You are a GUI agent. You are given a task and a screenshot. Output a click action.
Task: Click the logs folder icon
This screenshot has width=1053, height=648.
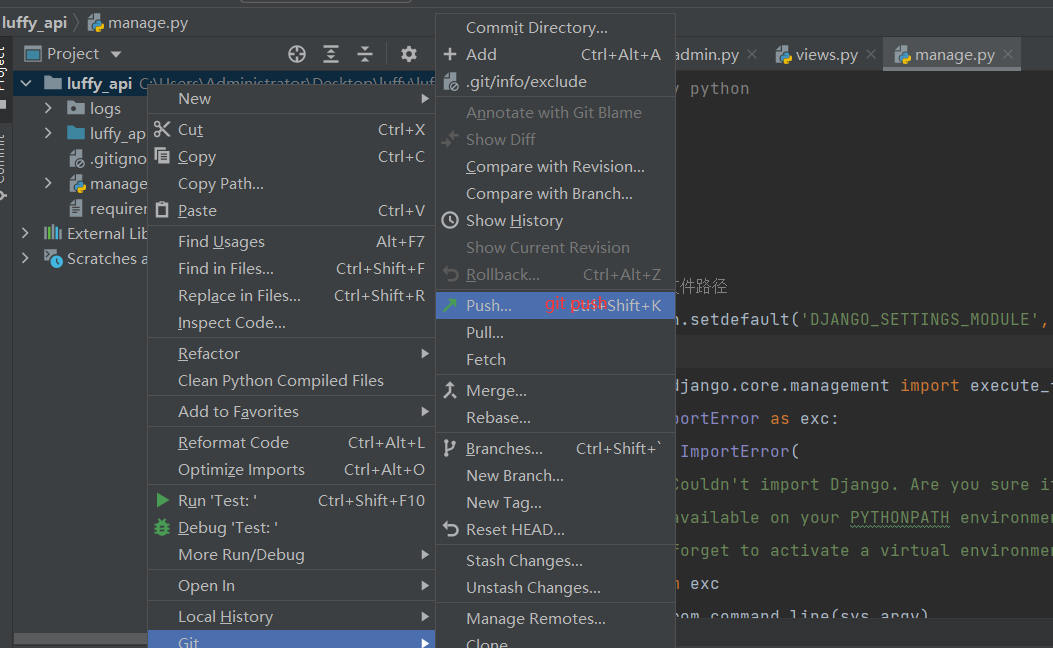[x=76, y=108]
